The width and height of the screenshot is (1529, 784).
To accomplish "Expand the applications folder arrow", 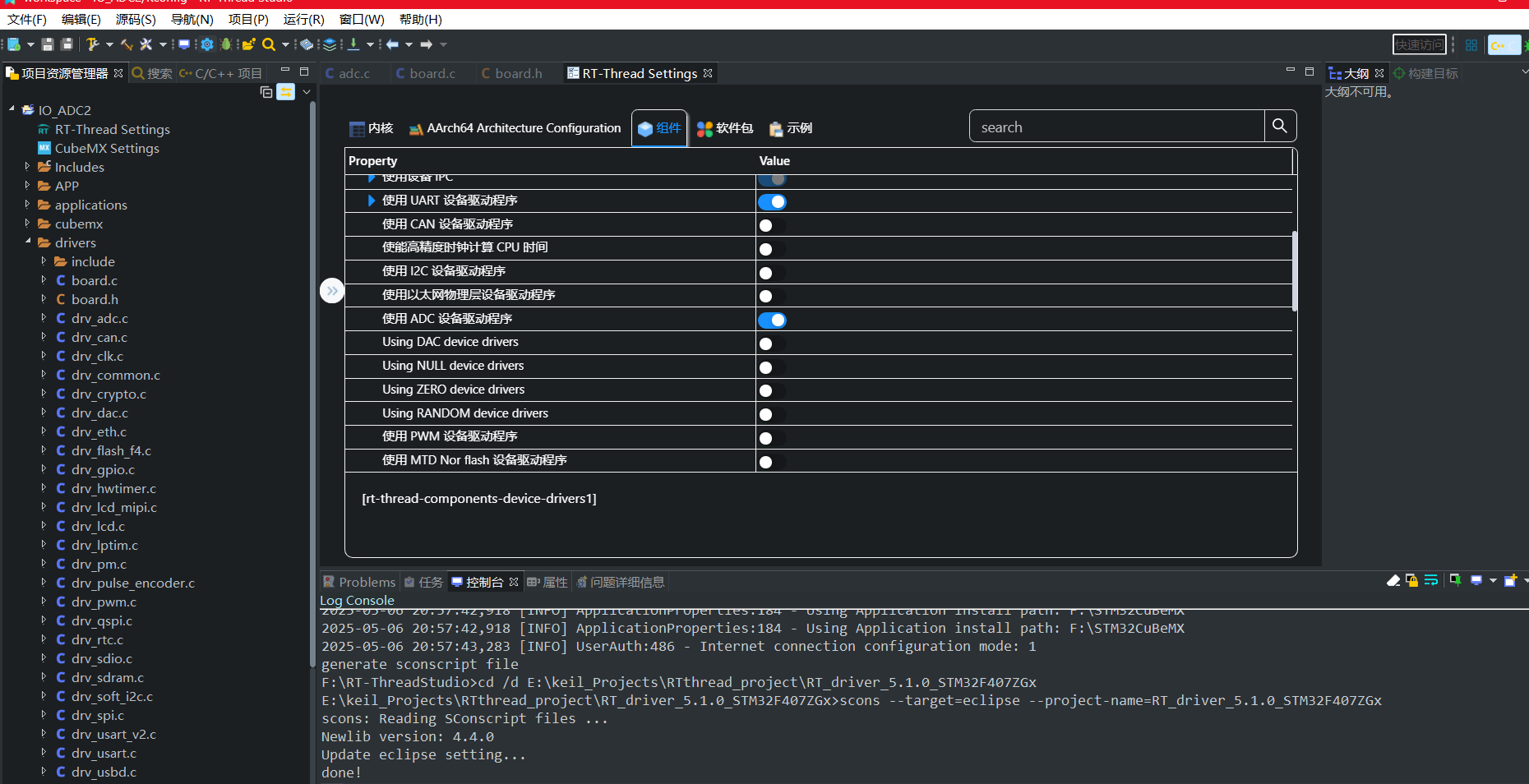I will [27, 204].
